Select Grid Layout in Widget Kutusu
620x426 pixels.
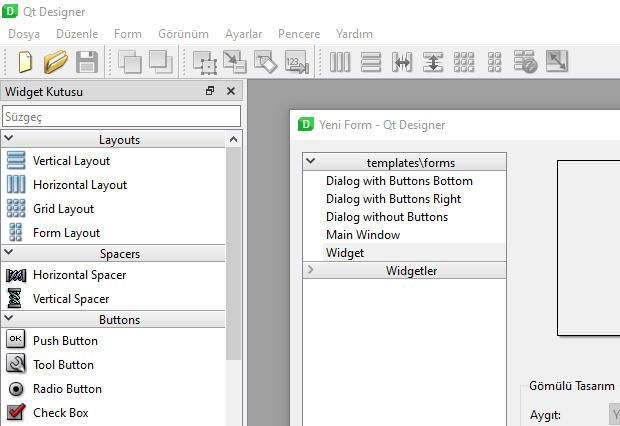pos(113,208)
